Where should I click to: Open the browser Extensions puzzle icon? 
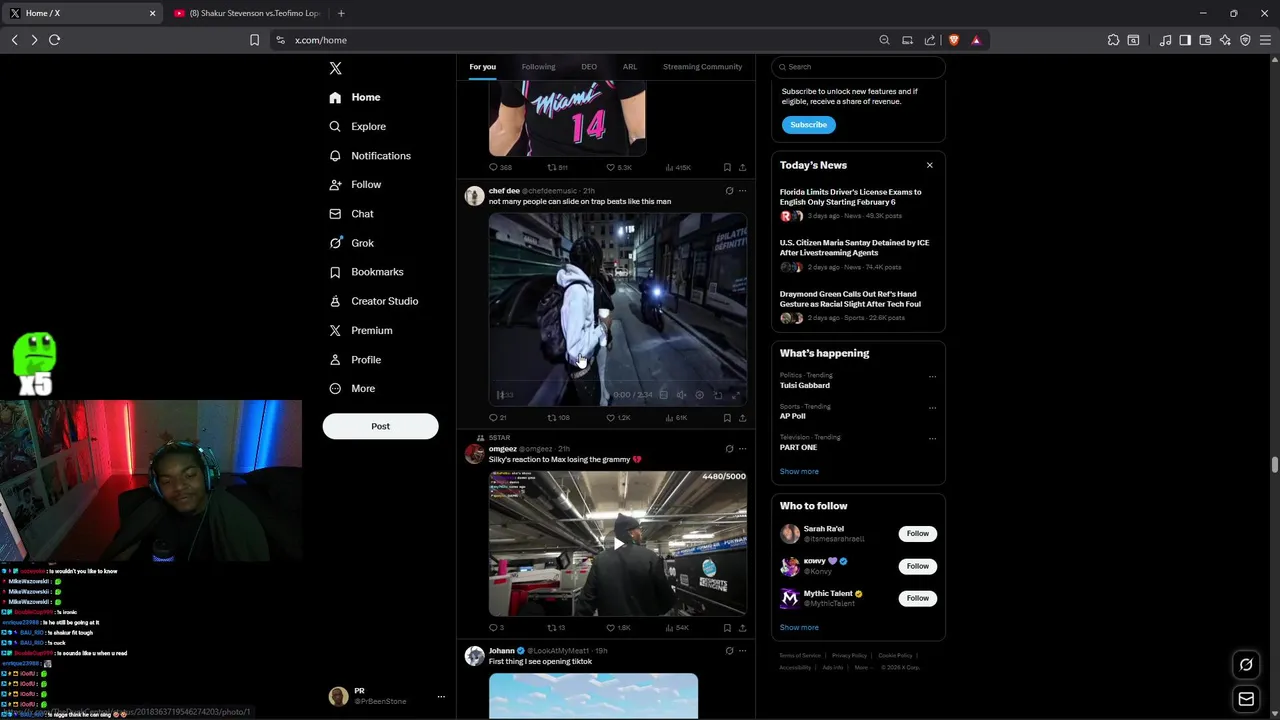click(x=1113, y=40)
